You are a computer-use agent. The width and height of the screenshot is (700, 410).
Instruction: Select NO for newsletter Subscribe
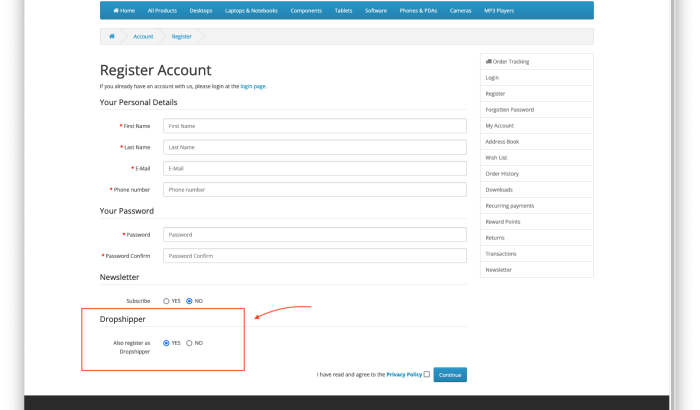189,301
